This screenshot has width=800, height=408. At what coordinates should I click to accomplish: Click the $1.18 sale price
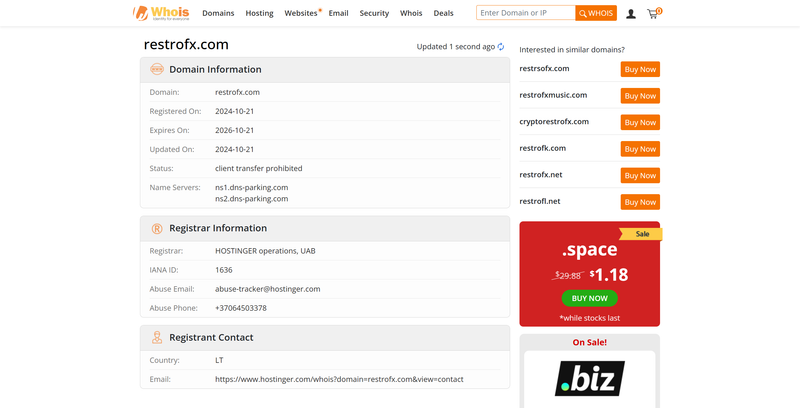(x=609, y=275)
